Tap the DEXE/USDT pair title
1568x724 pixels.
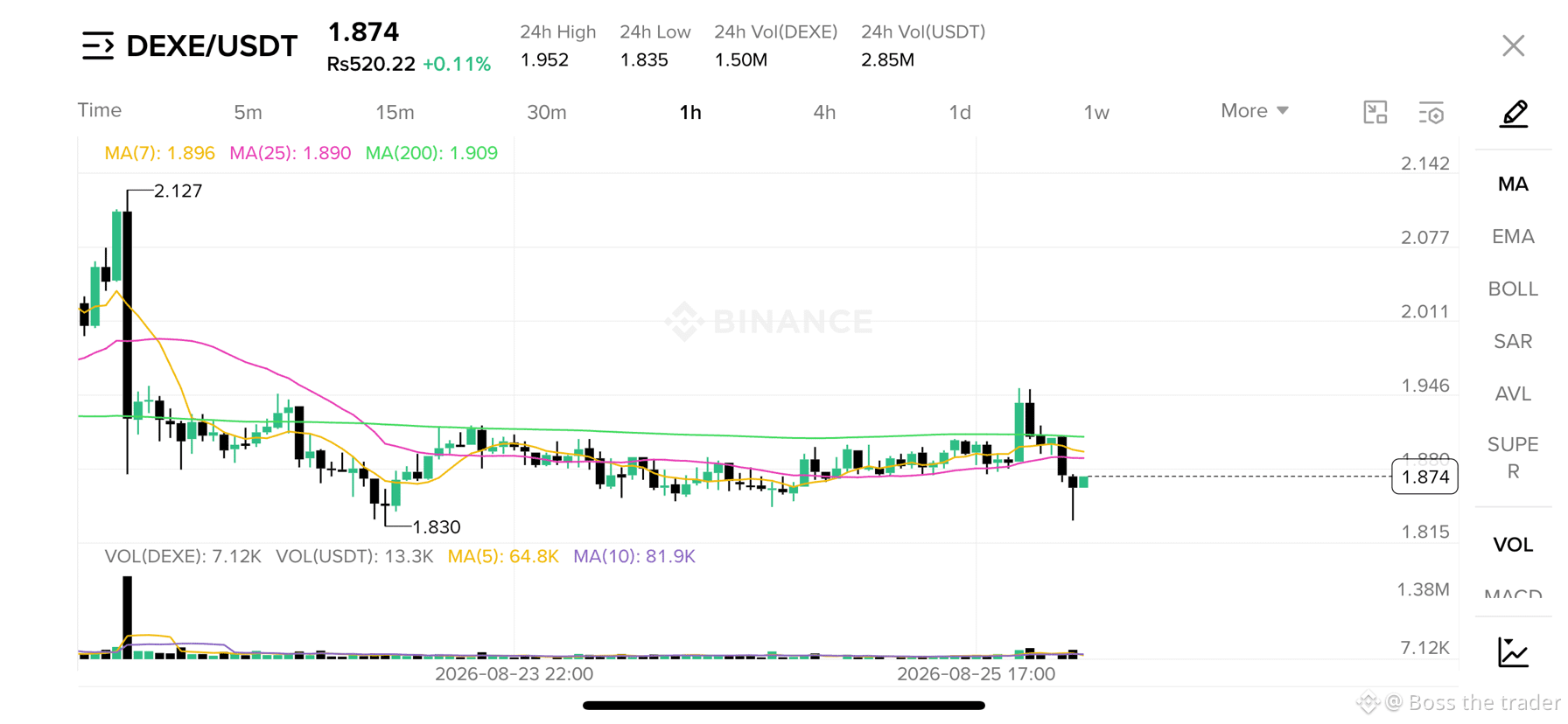pyautogui.click(x=212, y=45)
